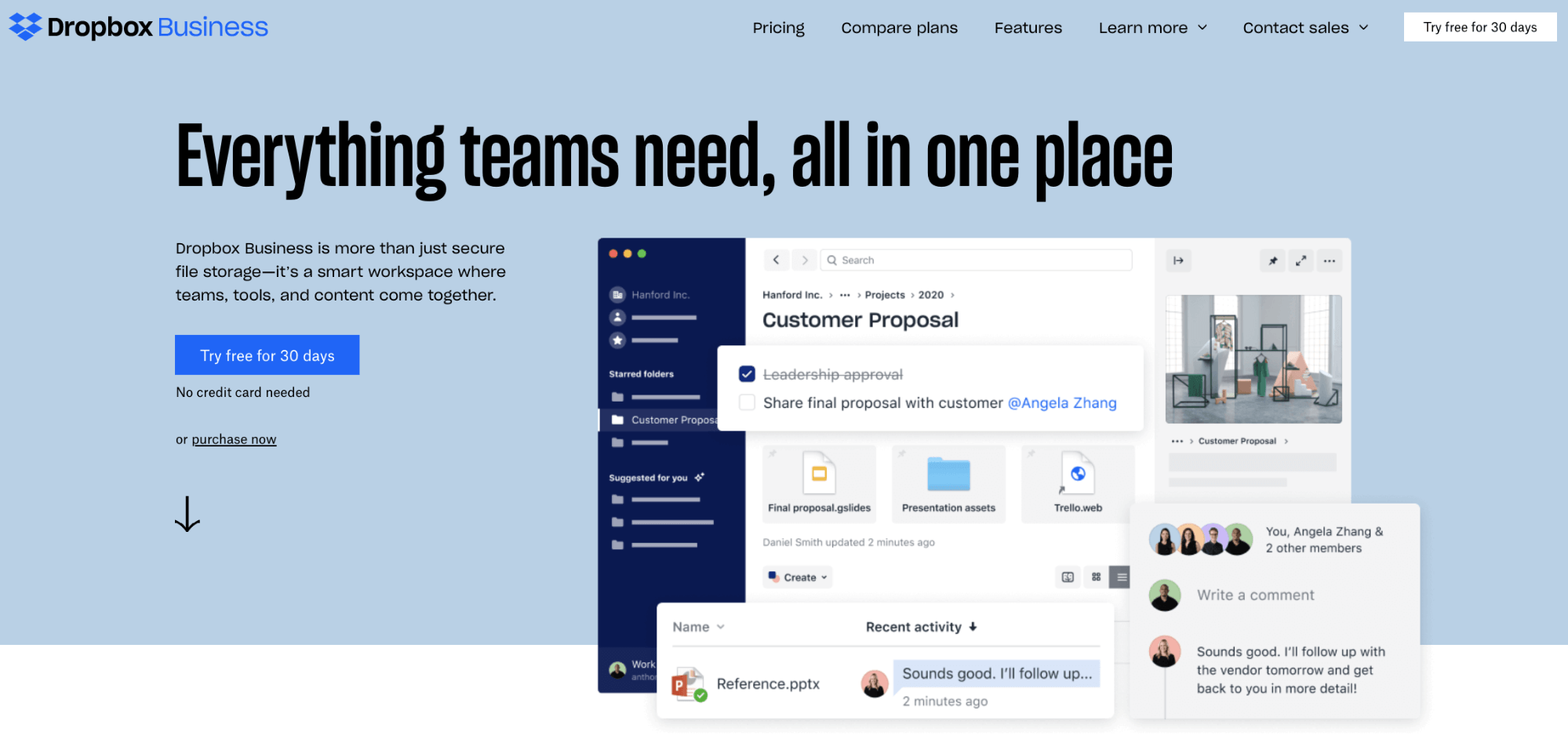
Task: Click the ellipsis in the main breadcrumb
Action: [x=844, y=295]
